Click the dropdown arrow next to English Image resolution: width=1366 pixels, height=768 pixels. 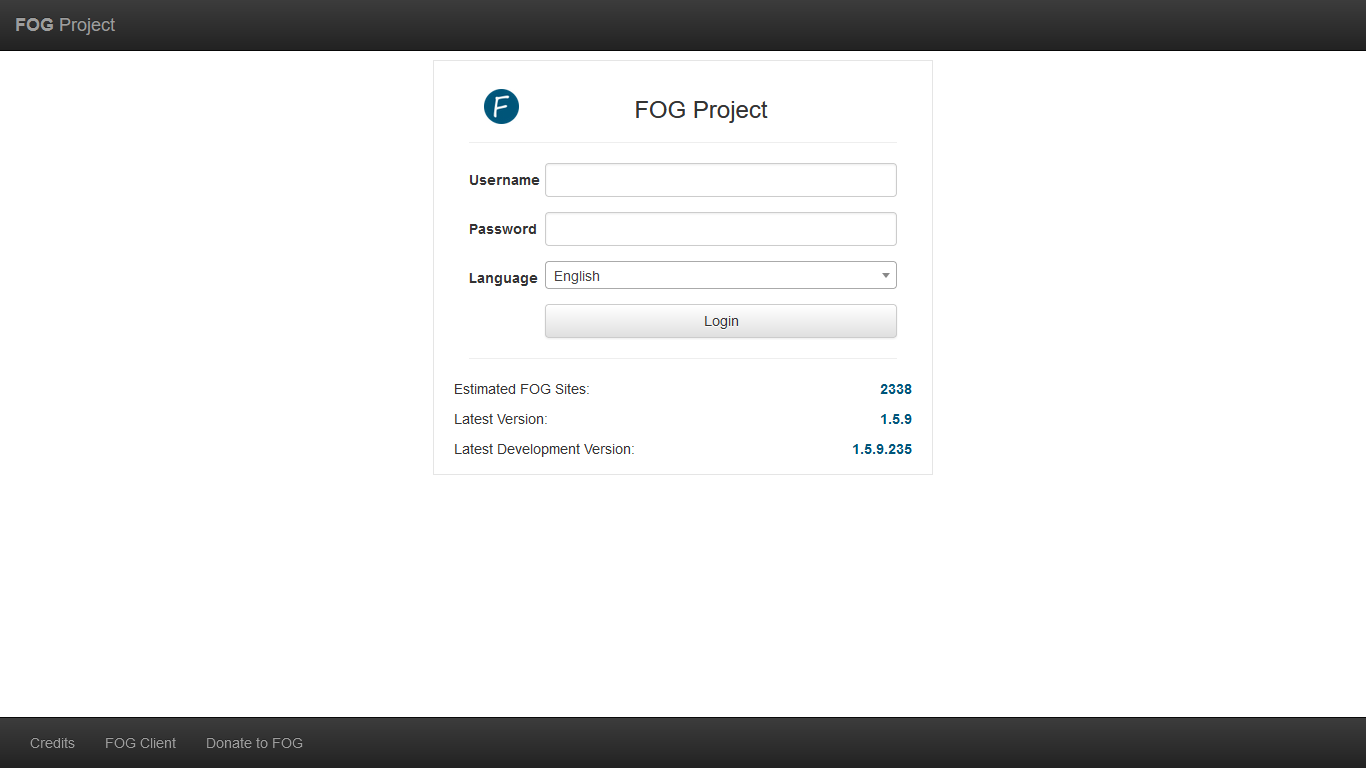pos(885,275)
